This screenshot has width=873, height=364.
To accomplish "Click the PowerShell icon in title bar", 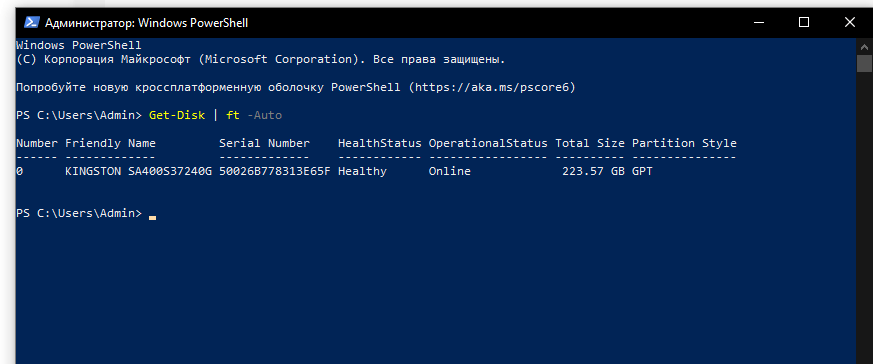I will [31, 23].
